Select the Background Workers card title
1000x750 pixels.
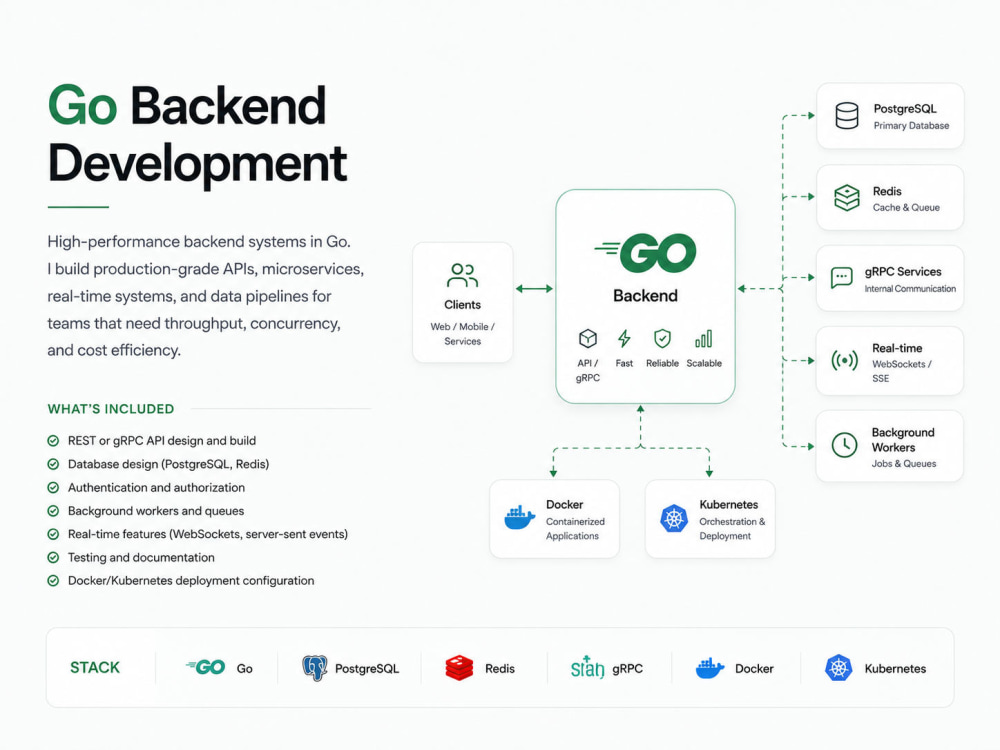pos(903,440)
